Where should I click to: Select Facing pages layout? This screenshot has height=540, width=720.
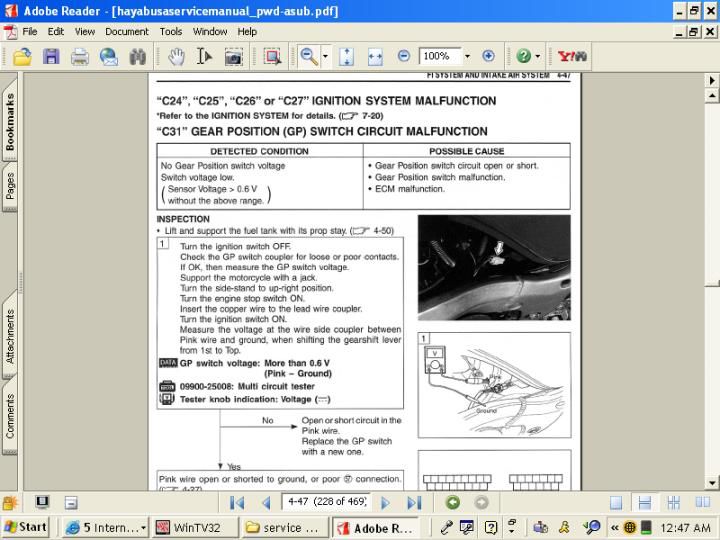(x=703, y=503)
